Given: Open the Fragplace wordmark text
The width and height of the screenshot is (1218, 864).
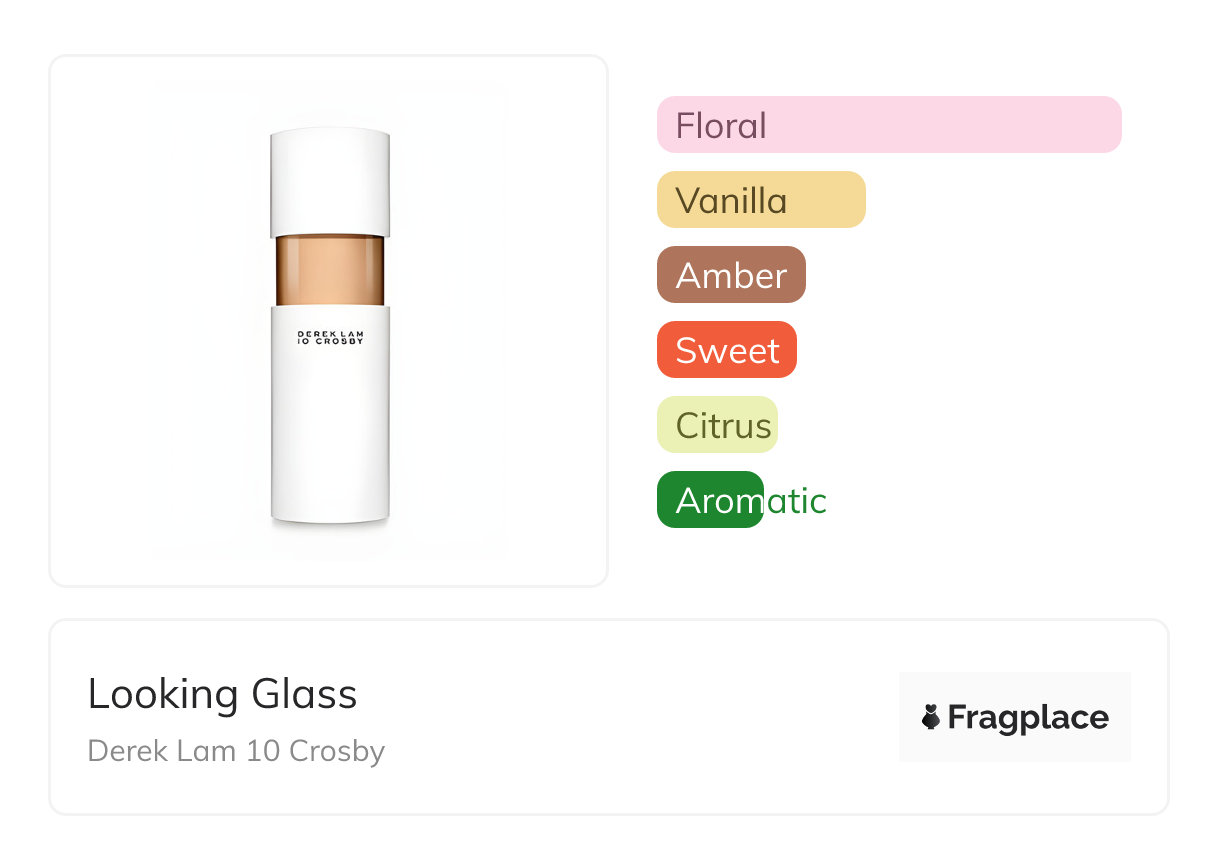Looking at the screenshot, I should pyautogui.click(x=1028, y=718).
